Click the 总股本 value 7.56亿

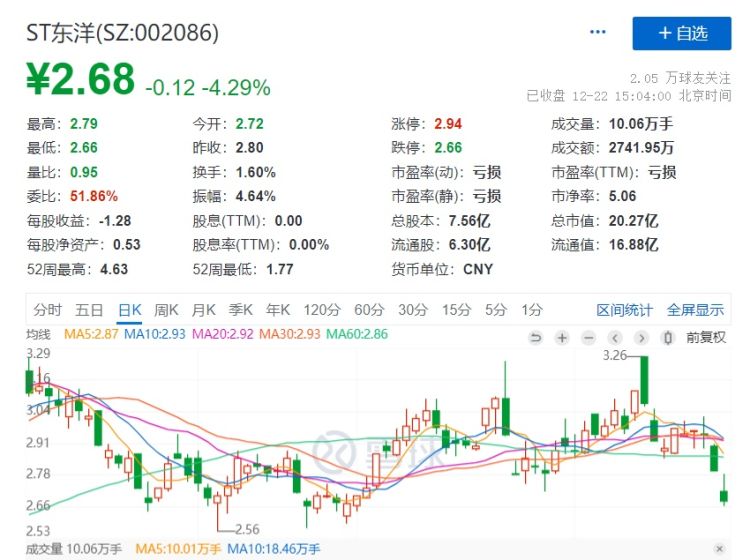[469, 220]
